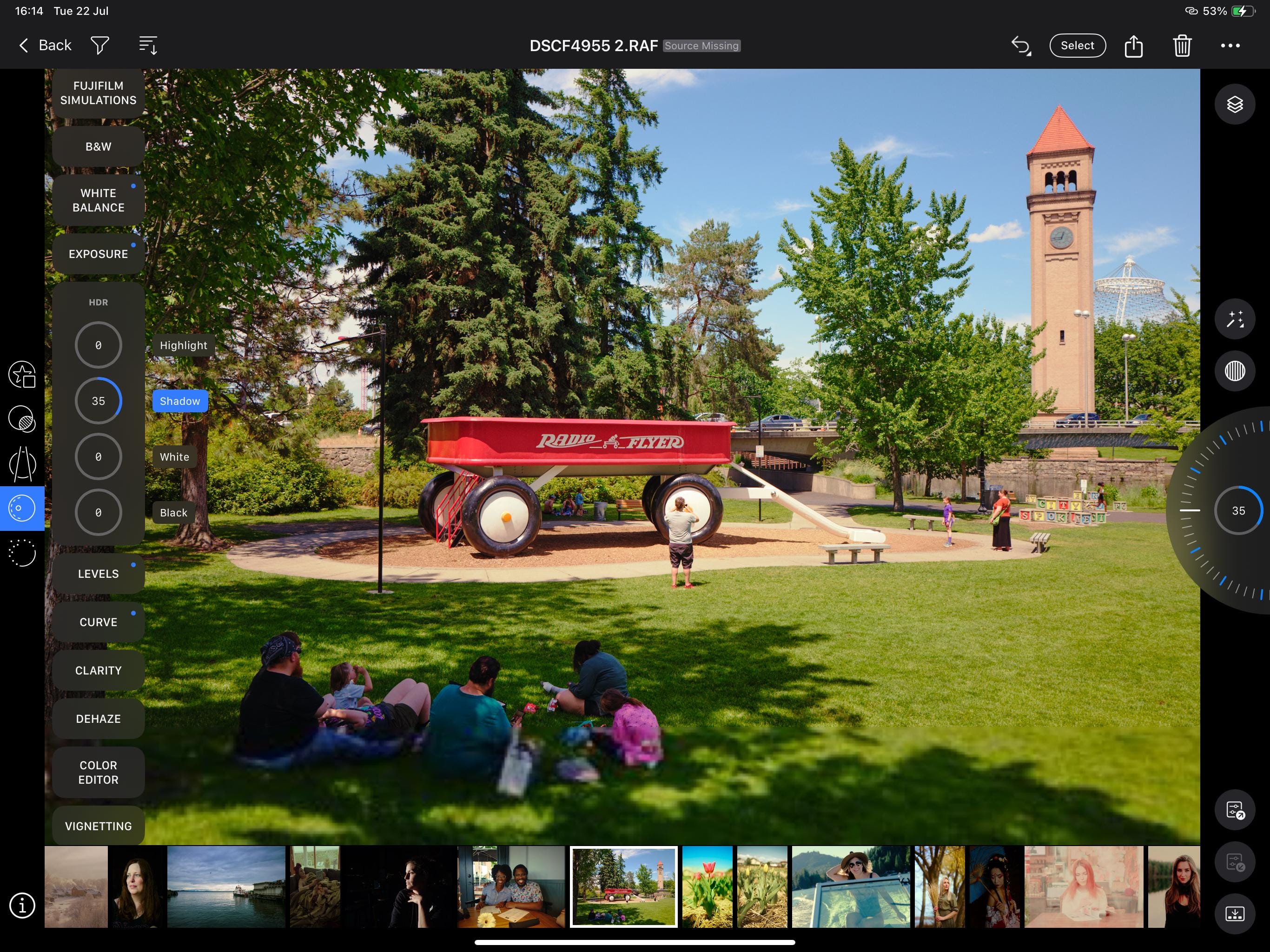Expand the Levels panel
Image resolution: width=1270 pixels, height=952 pixels.
[x=98, y=574]
